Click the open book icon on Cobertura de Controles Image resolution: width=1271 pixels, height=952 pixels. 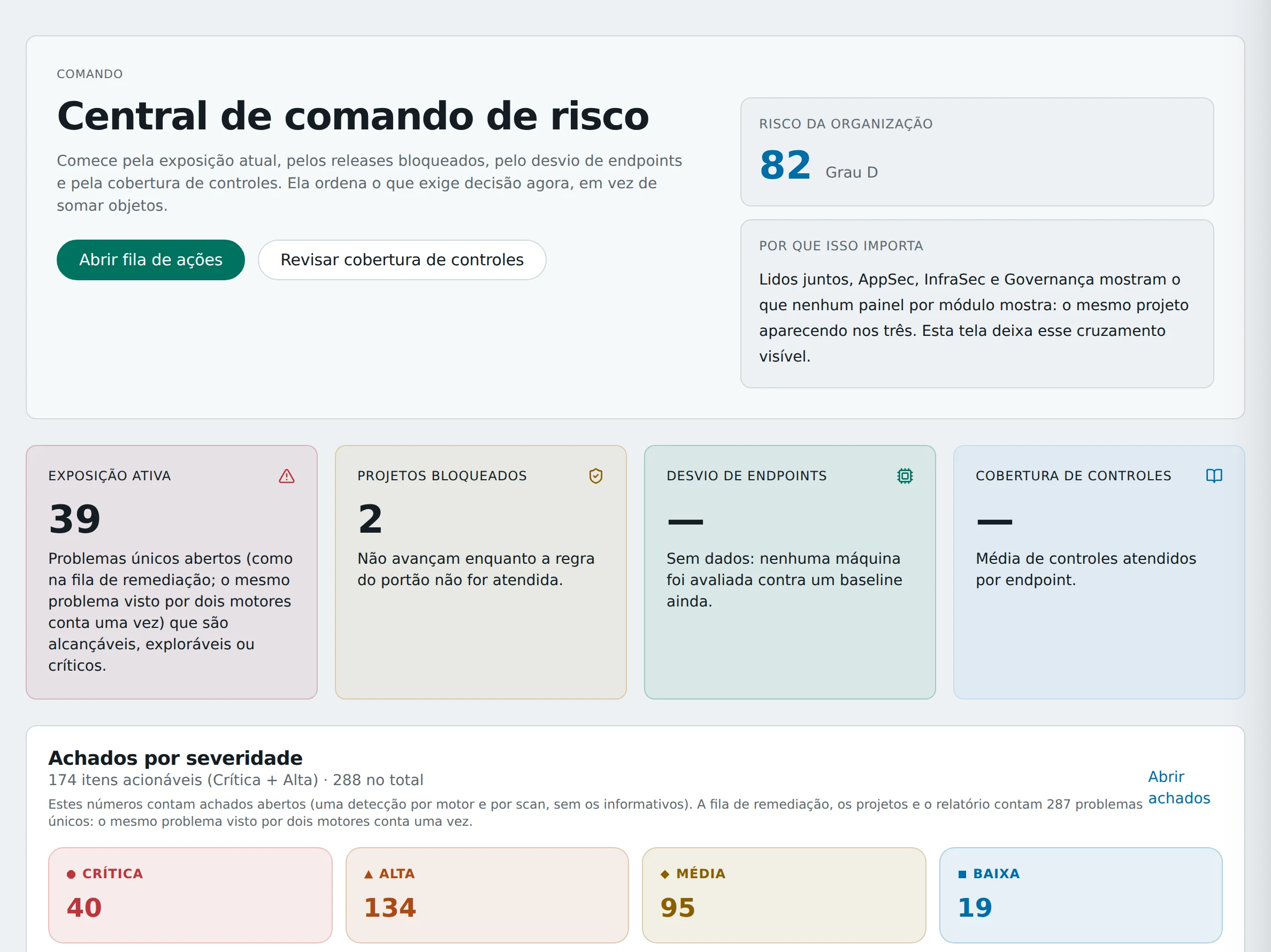pyautogui.click(x=1214, y=475)
